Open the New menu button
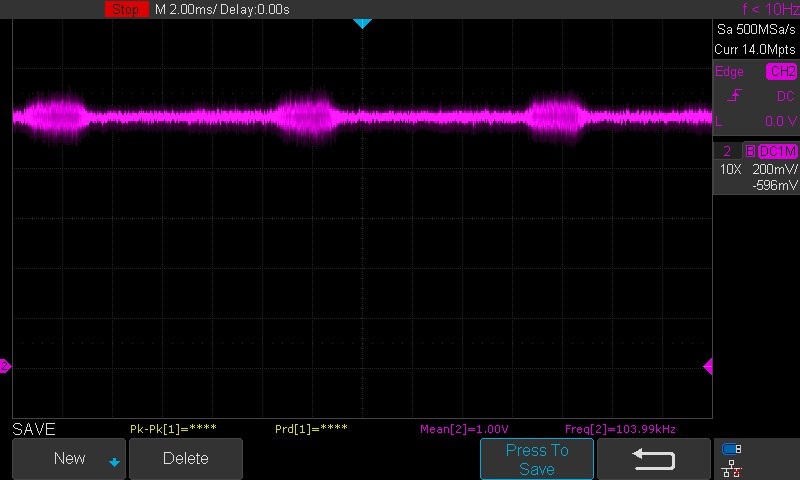Image resolution: width=800 pixels, height=480 pixels. click(x=69, y=459)
